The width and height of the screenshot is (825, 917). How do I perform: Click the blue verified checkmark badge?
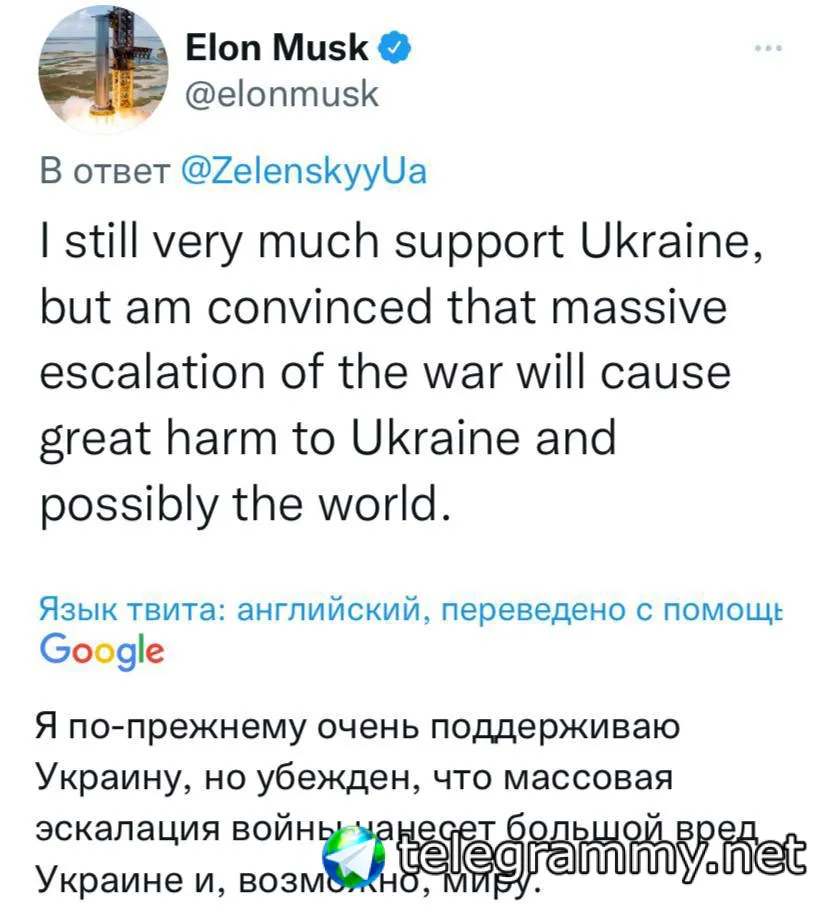pyautogui.click(x=395, y=48)
